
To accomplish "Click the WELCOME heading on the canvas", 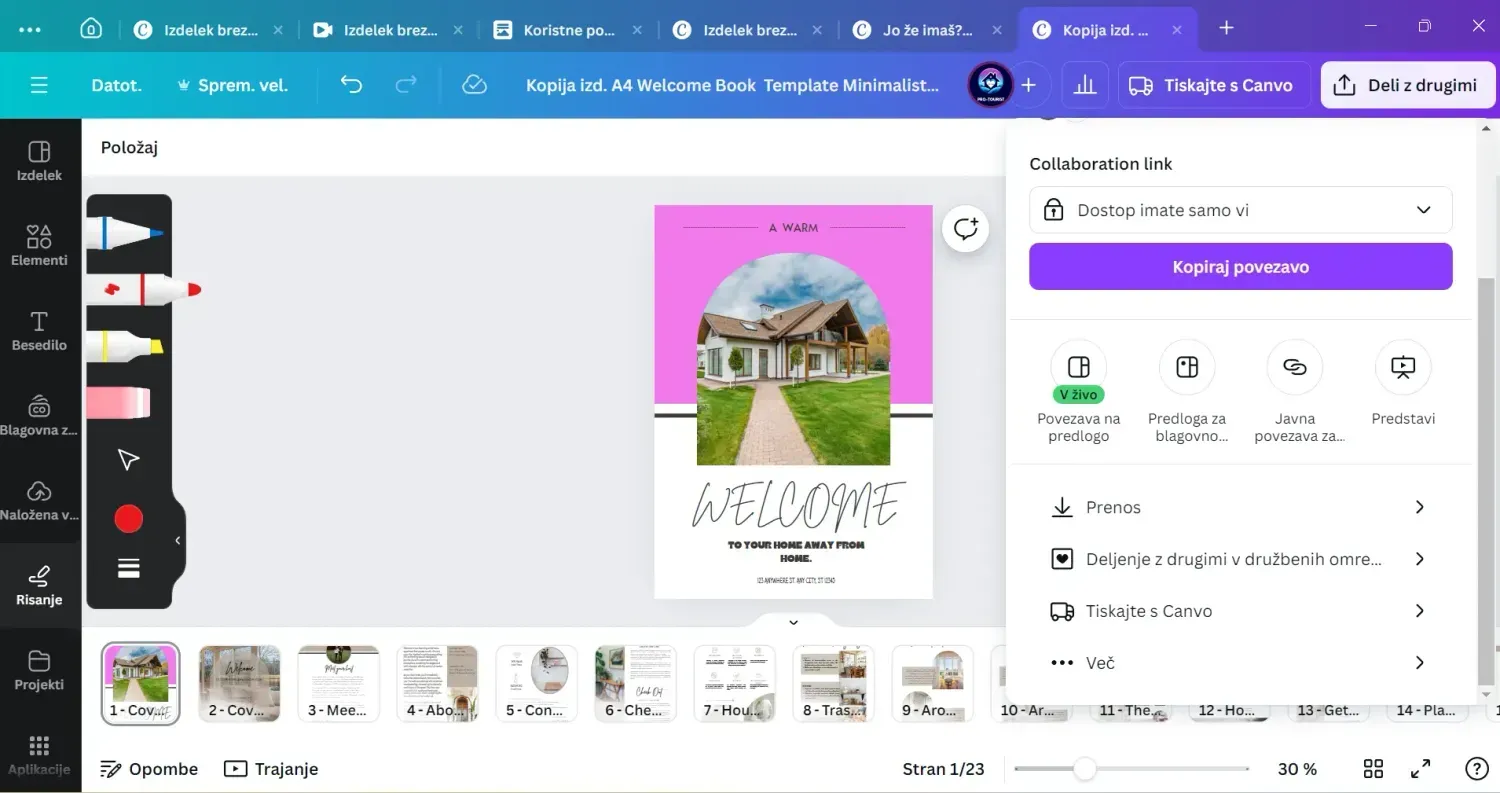I will click(799, 504).
